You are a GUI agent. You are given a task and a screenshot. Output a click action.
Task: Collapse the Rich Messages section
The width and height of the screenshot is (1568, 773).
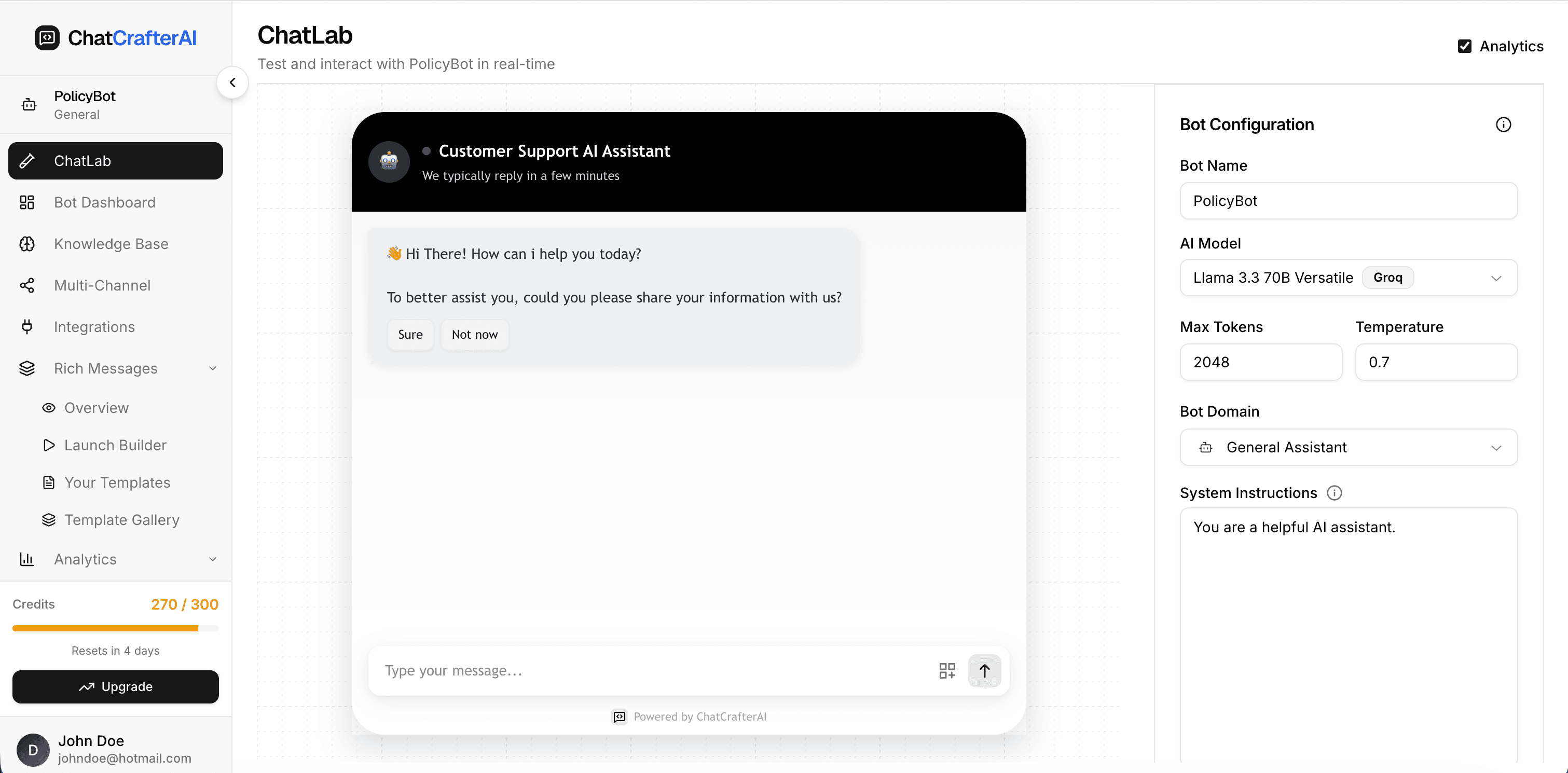(x=212, y=368)
